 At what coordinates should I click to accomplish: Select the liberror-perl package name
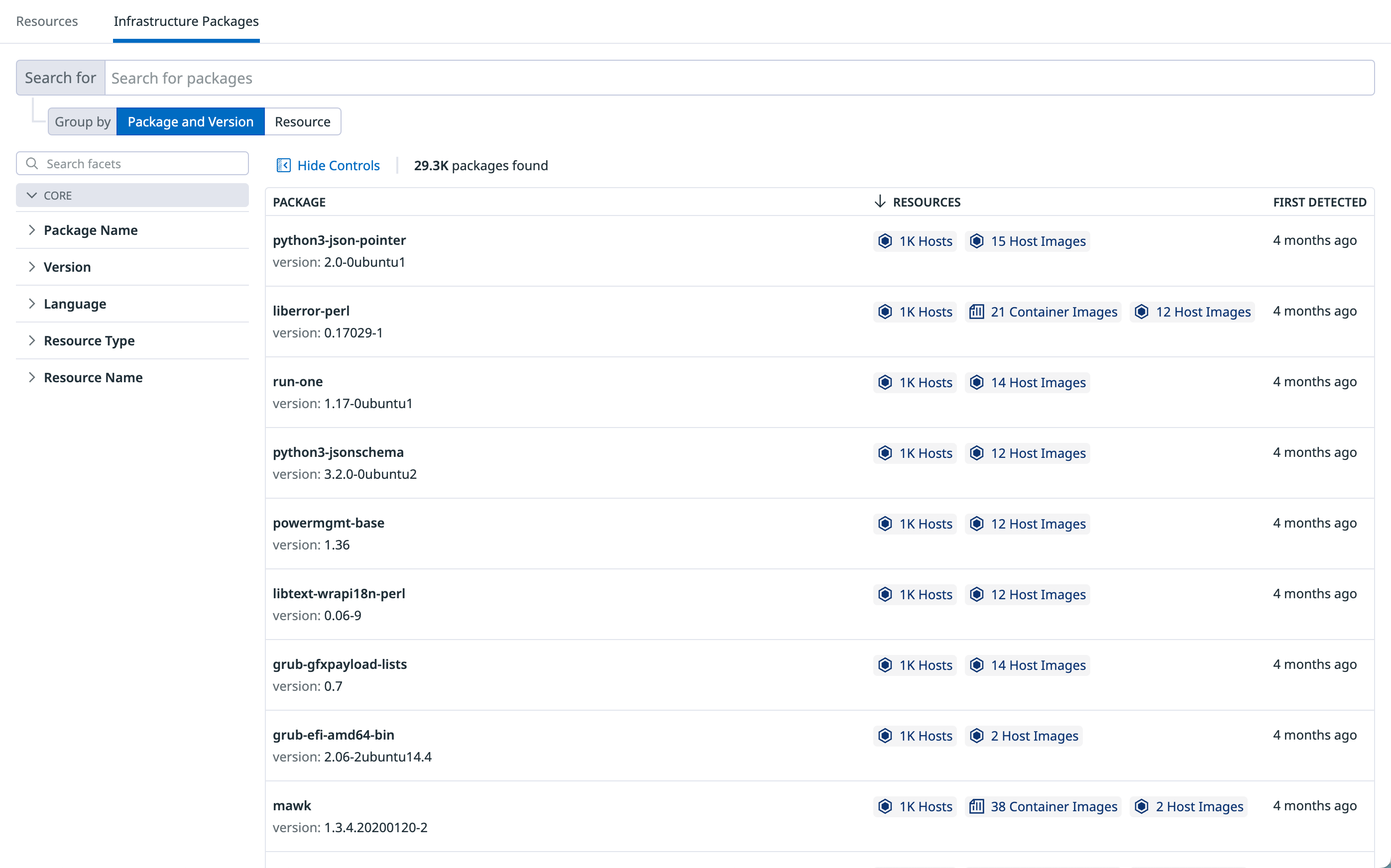tap(311, 311)
